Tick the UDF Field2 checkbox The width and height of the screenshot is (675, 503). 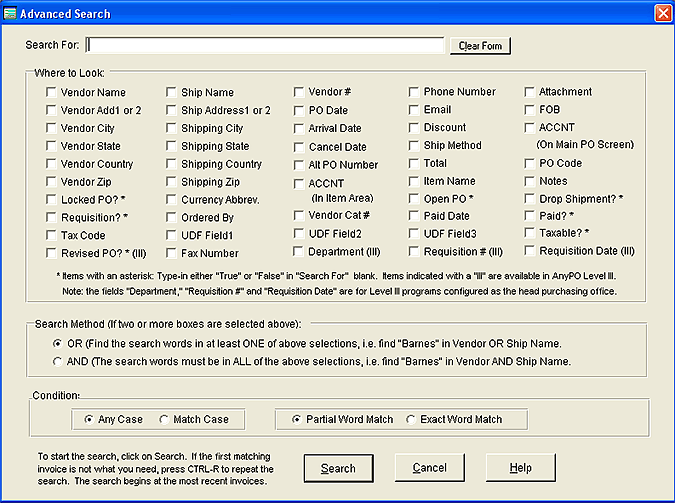(299, 233)
